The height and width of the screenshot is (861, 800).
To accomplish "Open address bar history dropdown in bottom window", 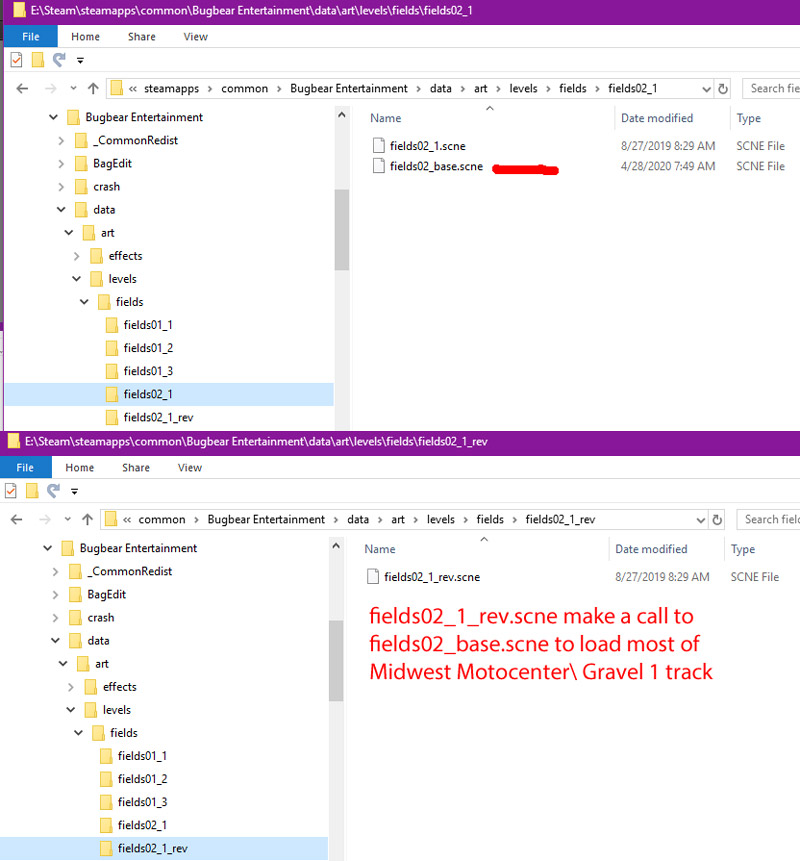I will coord(701,520).
